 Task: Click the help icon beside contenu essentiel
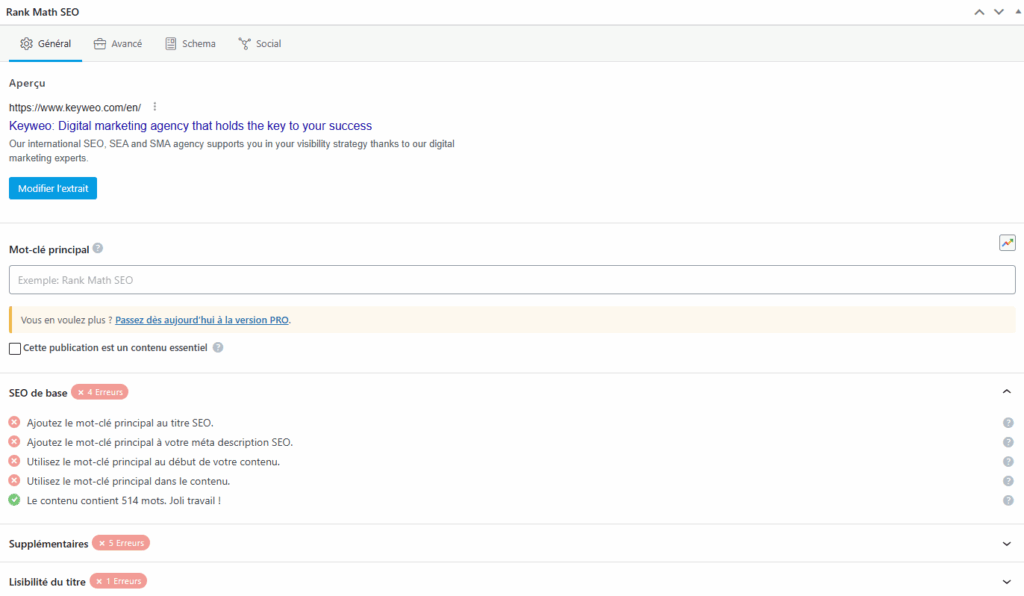[216, 347]
